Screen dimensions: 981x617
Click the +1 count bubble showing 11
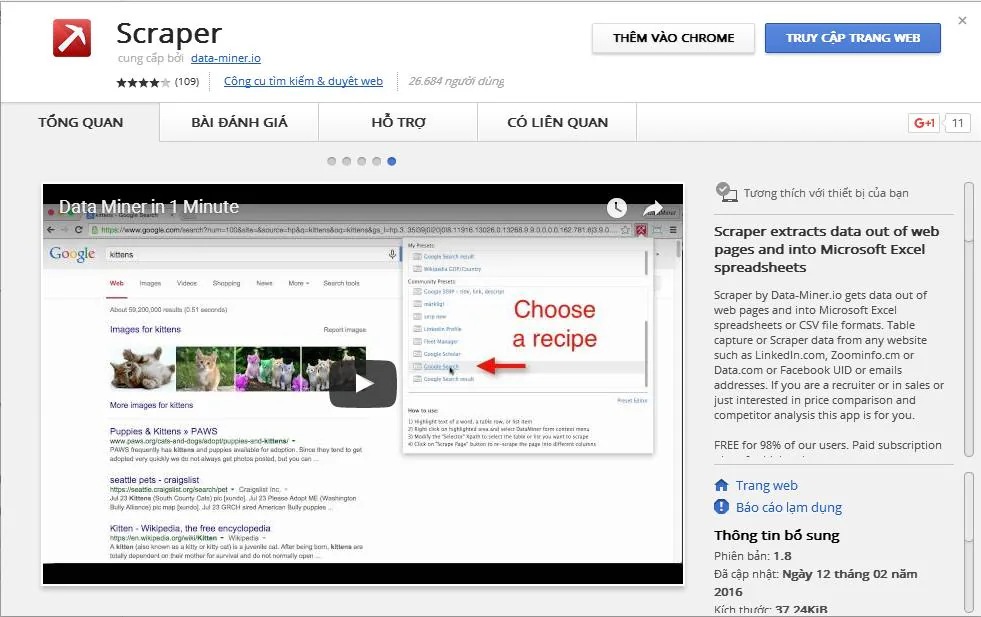pyautogui.click(x=957, y=123)
